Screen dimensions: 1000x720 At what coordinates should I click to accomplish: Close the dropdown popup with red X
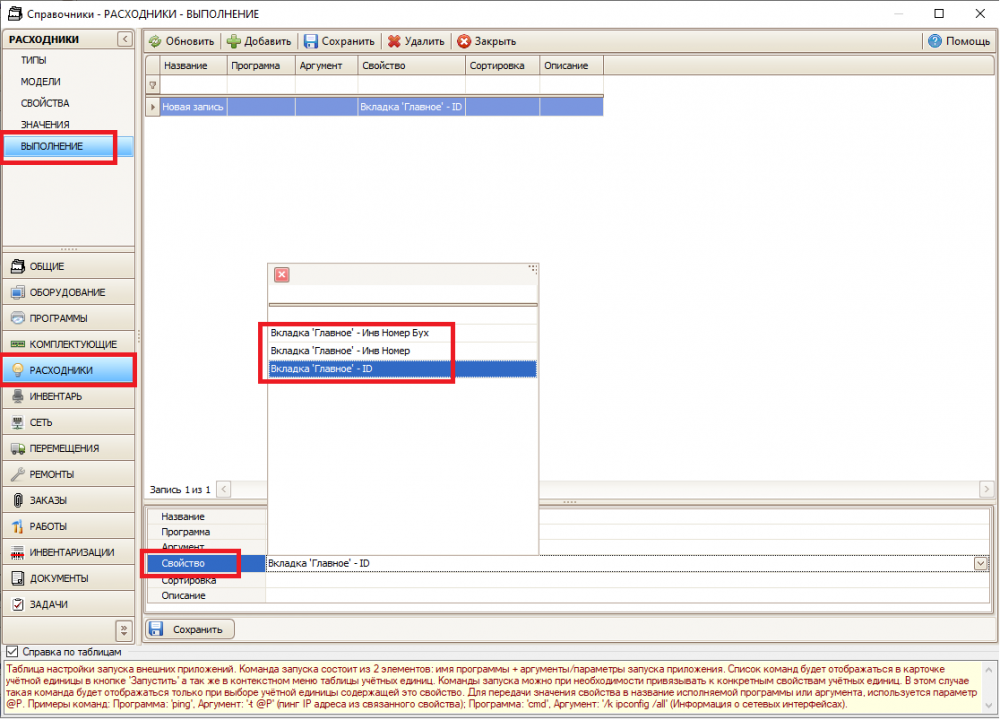pyautogui.click(x=282, y=275)
